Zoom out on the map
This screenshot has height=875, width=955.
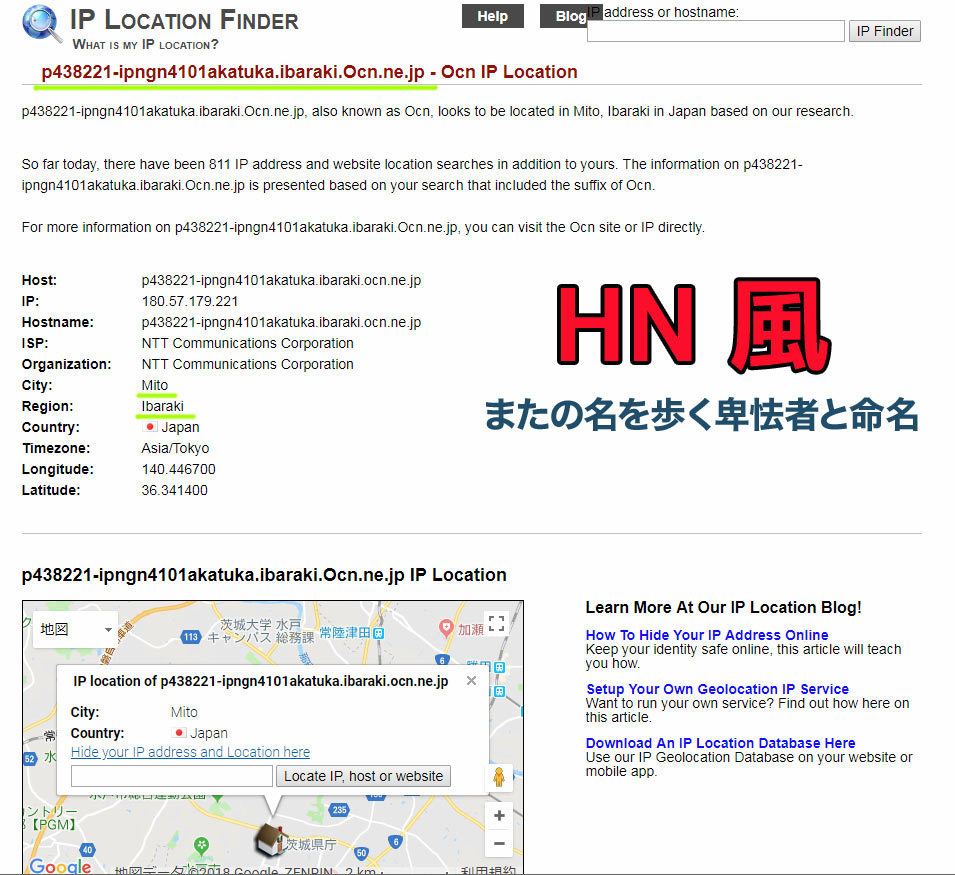tap(499, 843)
